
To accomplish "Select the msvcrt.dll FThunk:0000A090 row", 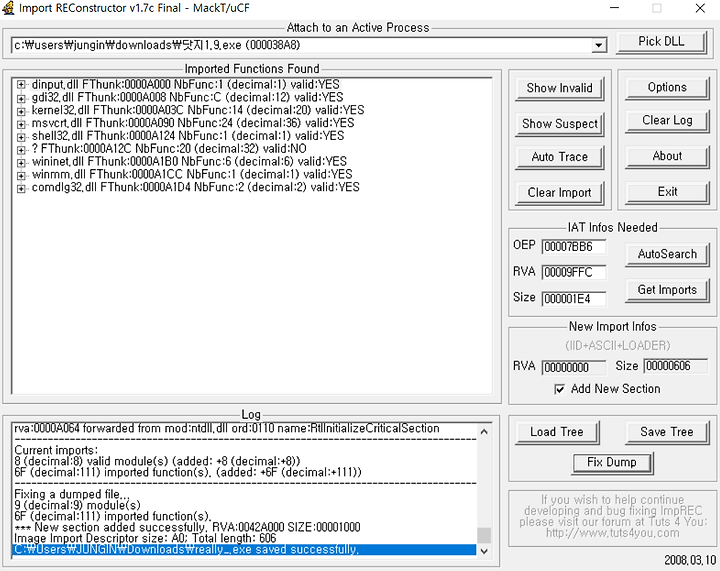I will [193, 123].
